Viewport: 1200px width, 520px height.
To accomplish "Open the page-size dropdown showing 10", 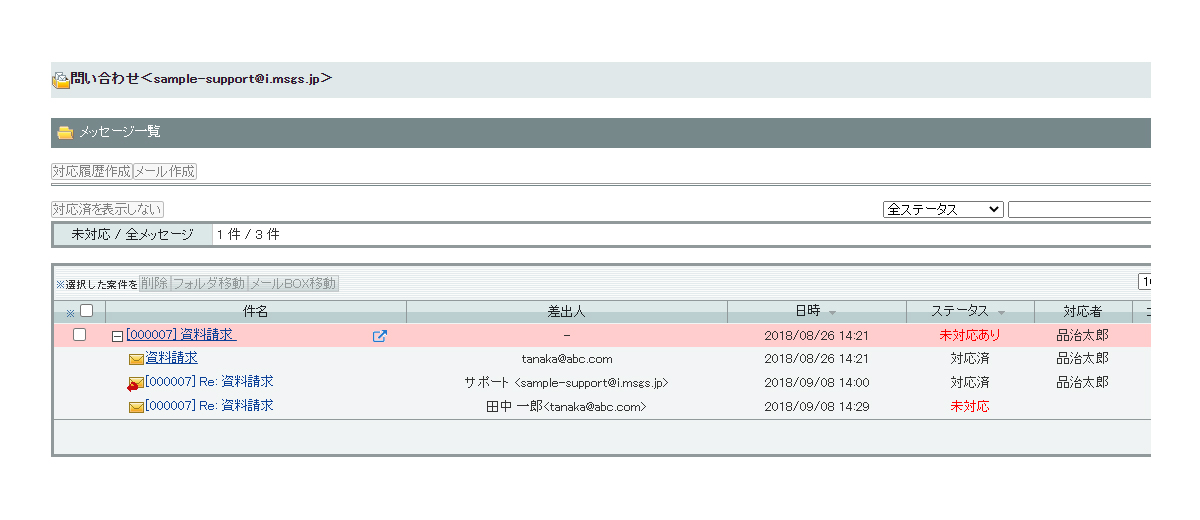I will (1144, 282).
